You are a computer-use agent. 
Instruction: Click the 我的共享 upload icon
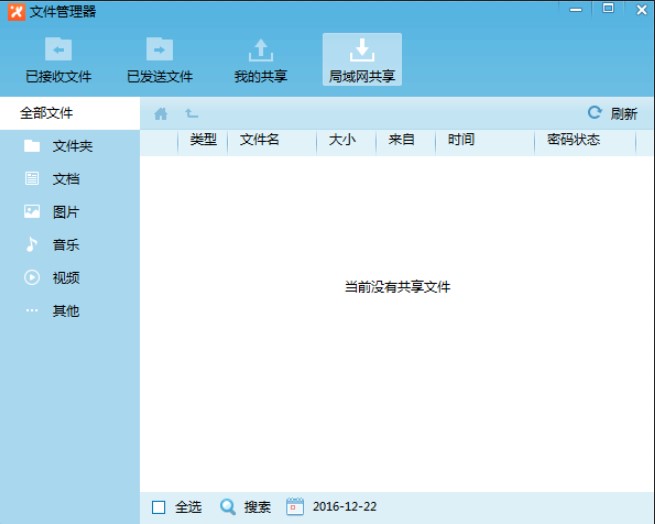point(260,50)
